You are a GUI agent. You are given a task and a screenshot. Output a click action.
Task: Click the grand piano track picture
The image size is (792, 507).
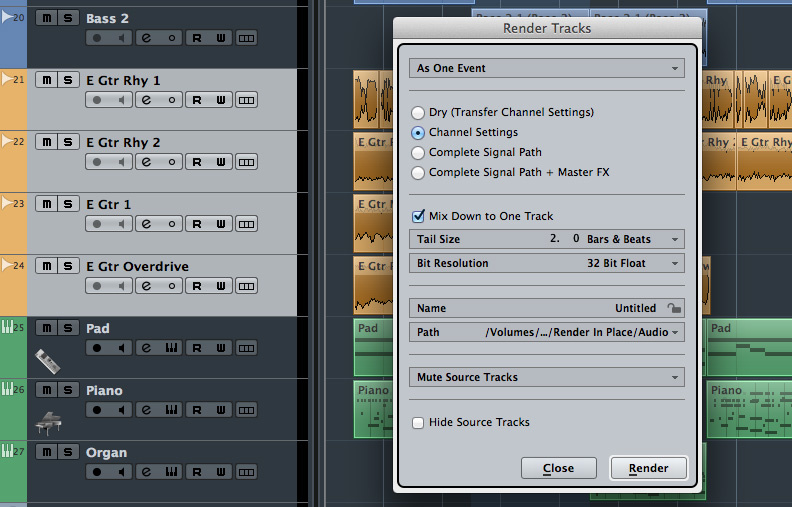click(49, 422)
